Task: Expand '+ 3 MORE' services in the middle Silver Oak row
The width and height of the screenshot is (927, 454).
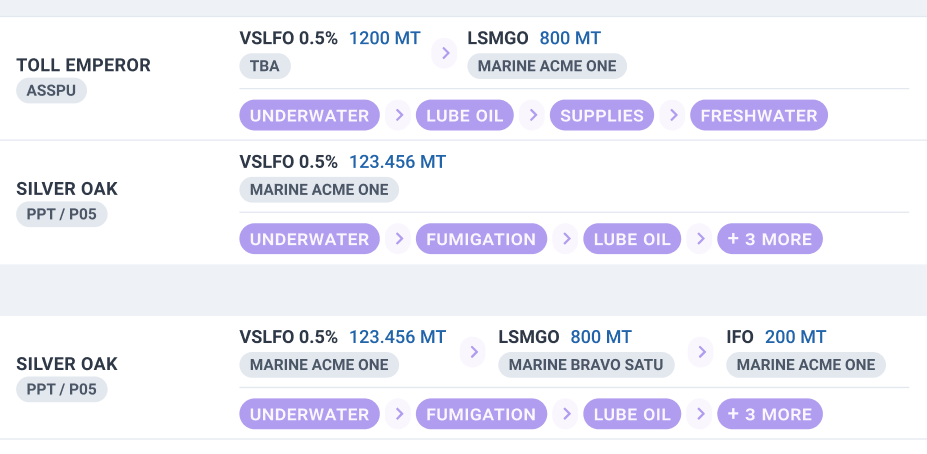Action: 770,239
